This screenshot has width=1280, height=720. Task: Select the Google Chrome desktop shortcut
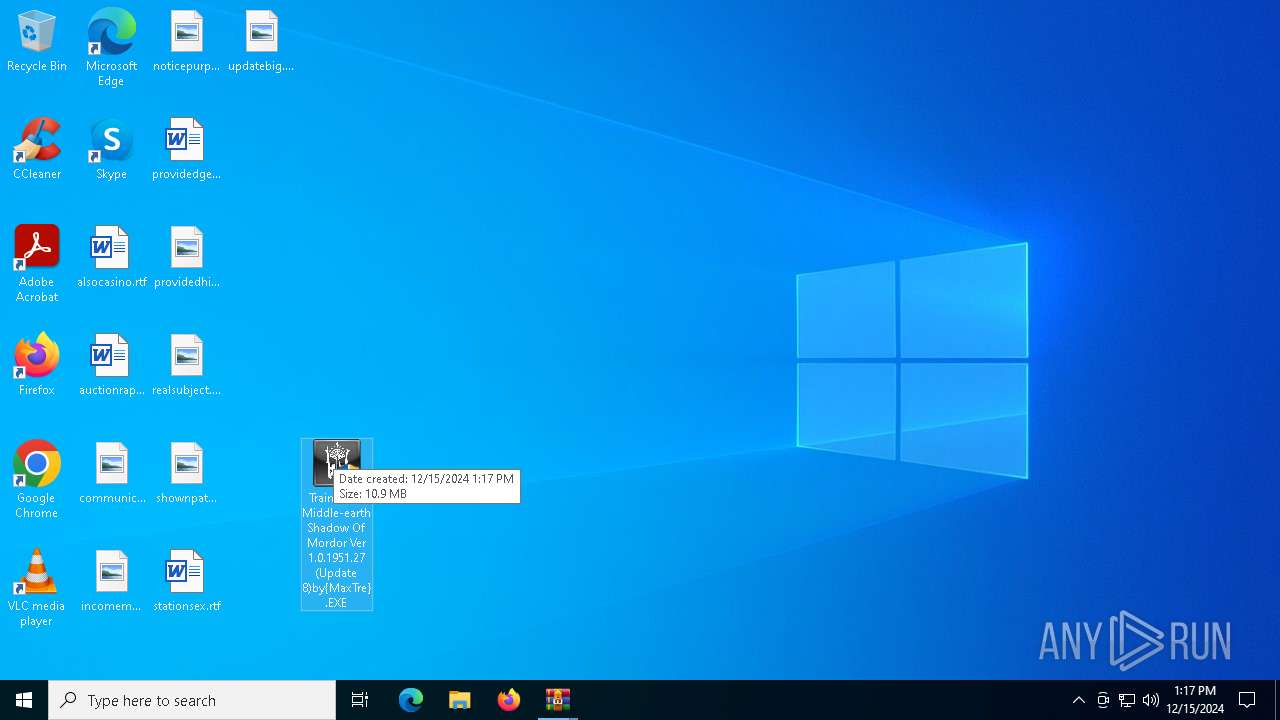tap(37, 480)
